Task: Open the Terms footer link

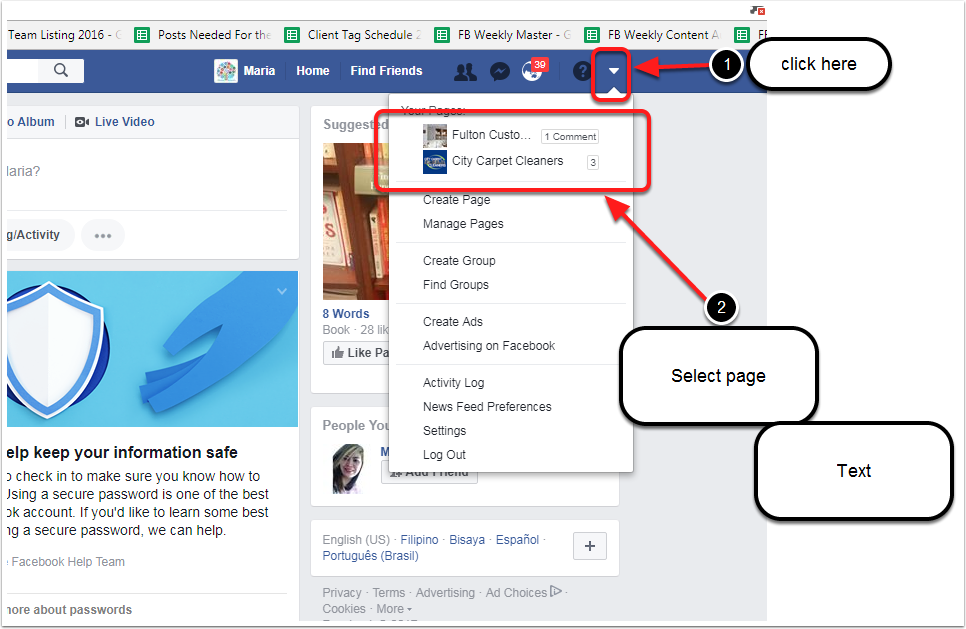Action: point(389,593)
